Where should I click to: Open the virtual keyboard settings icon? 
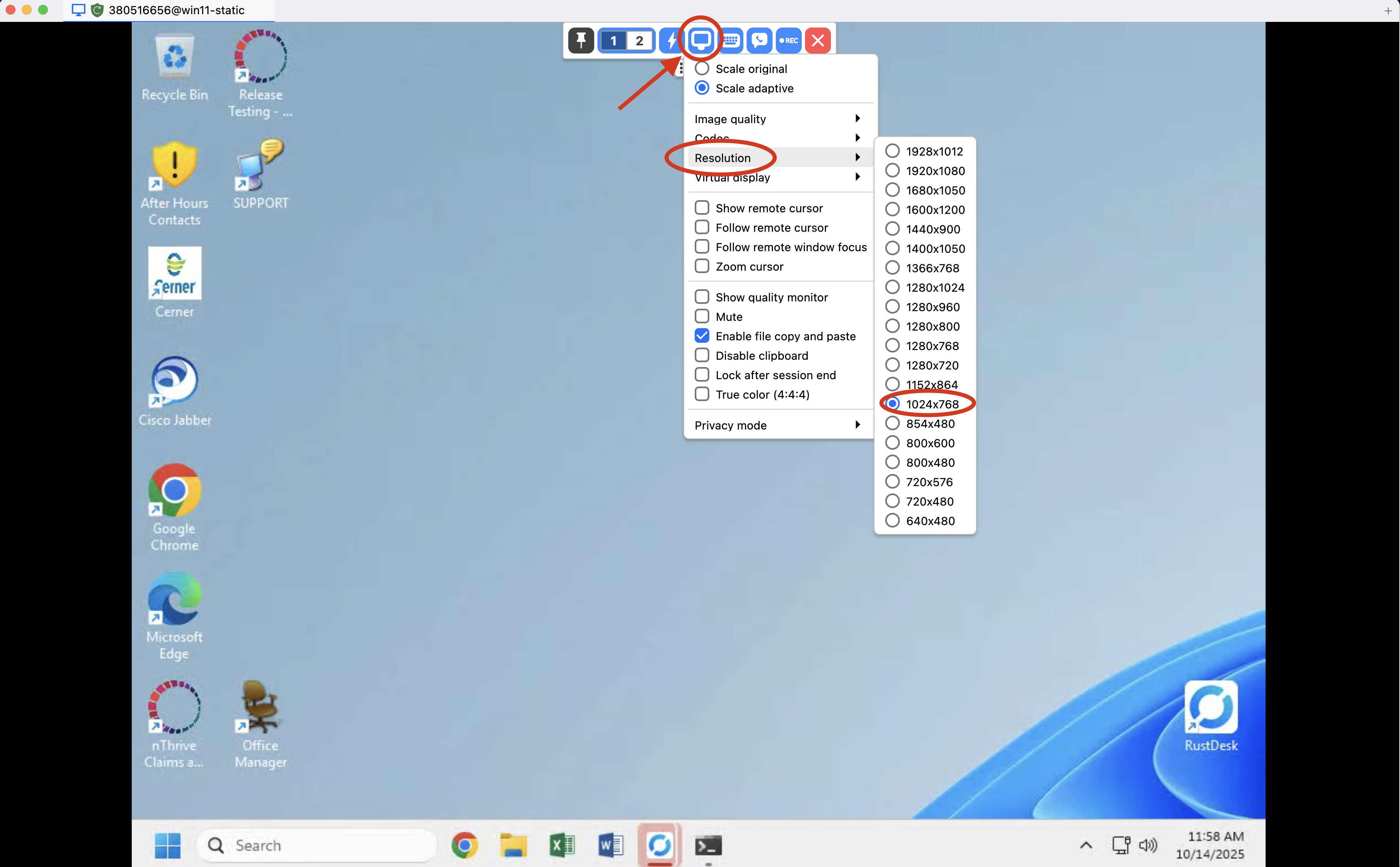(x=730, y=40)
